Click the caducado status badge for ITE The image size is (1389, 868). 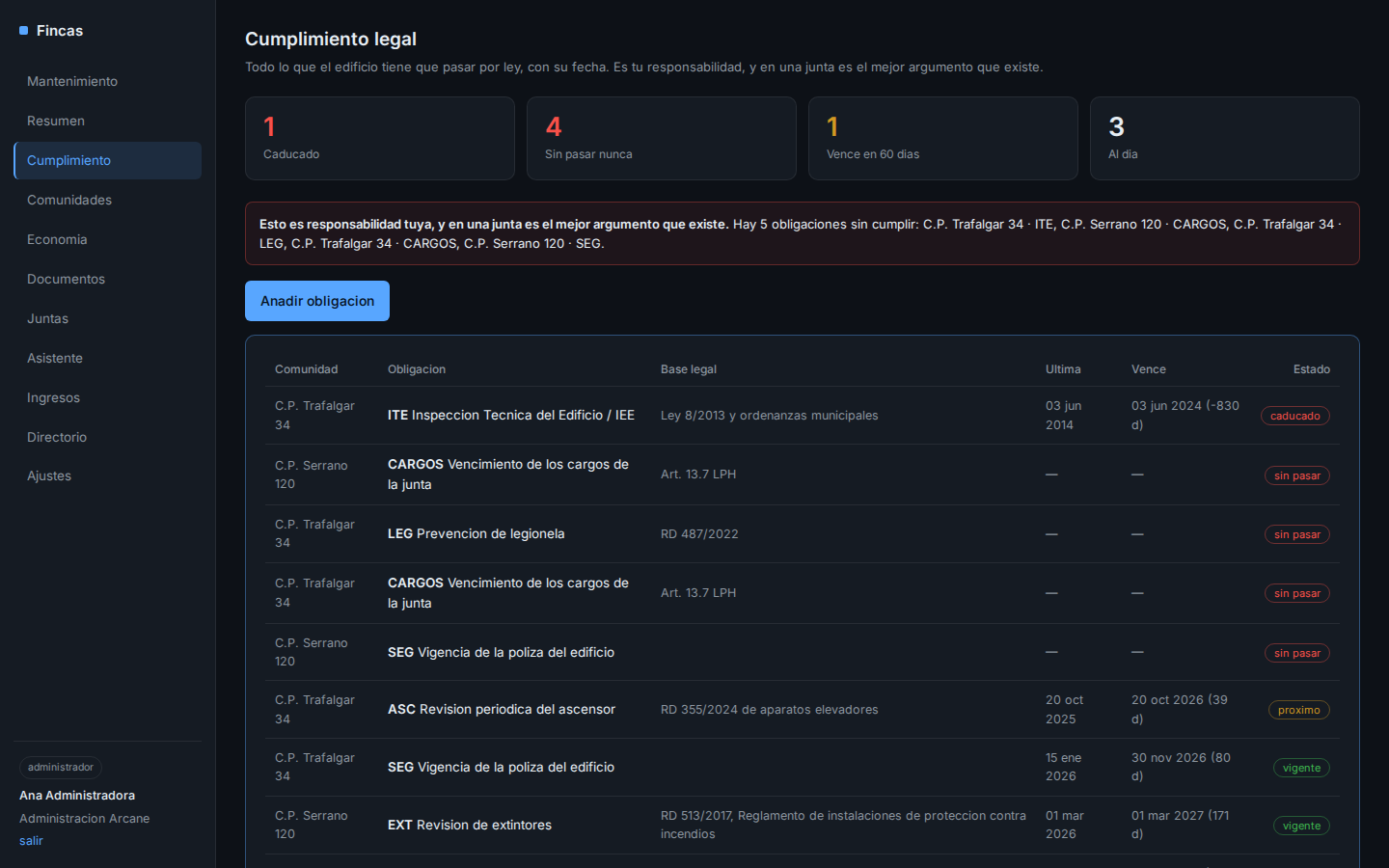tap(1295, 416)
